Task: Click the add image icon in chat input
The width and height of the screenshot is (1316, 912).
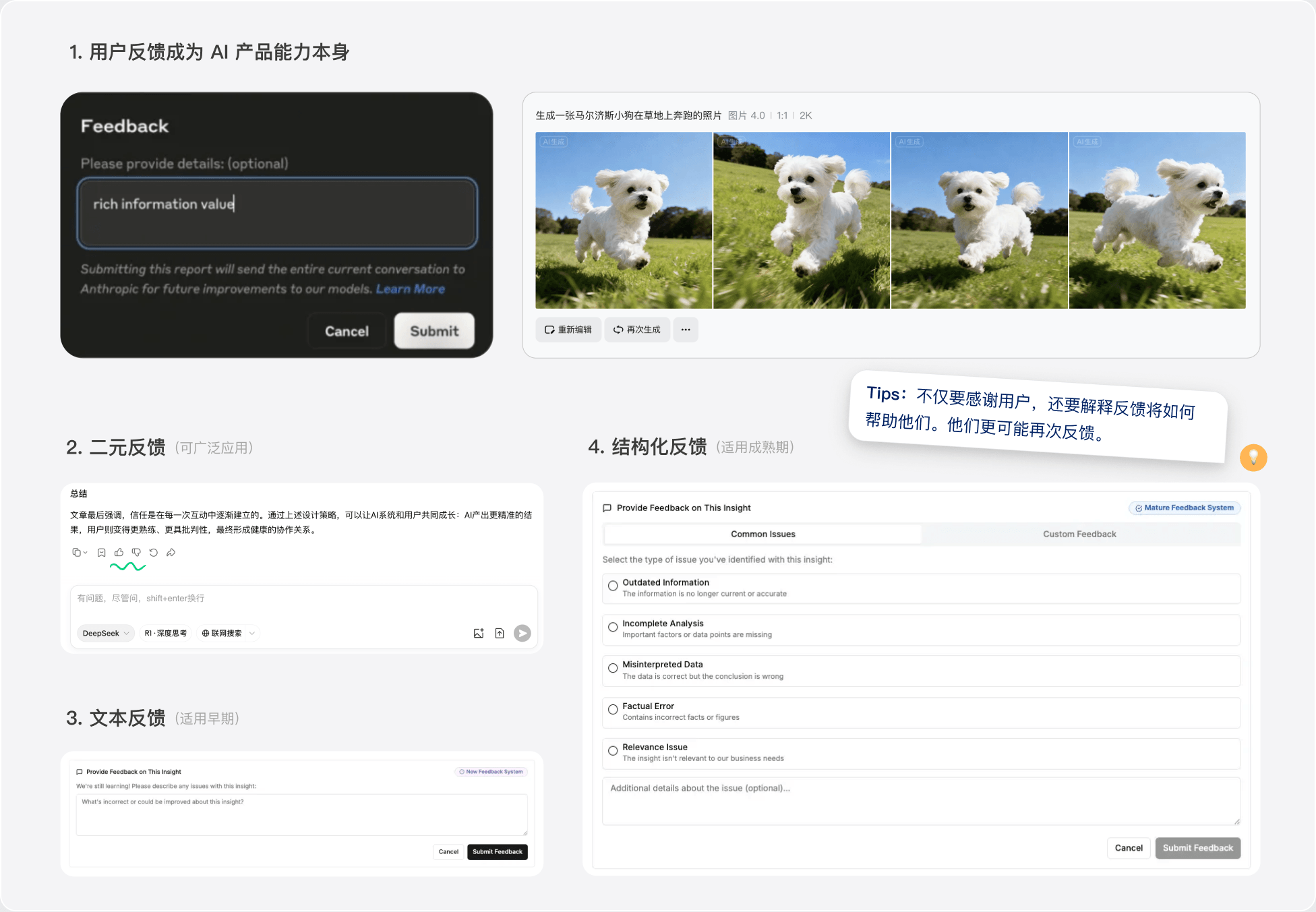Action: coord(479,634)
